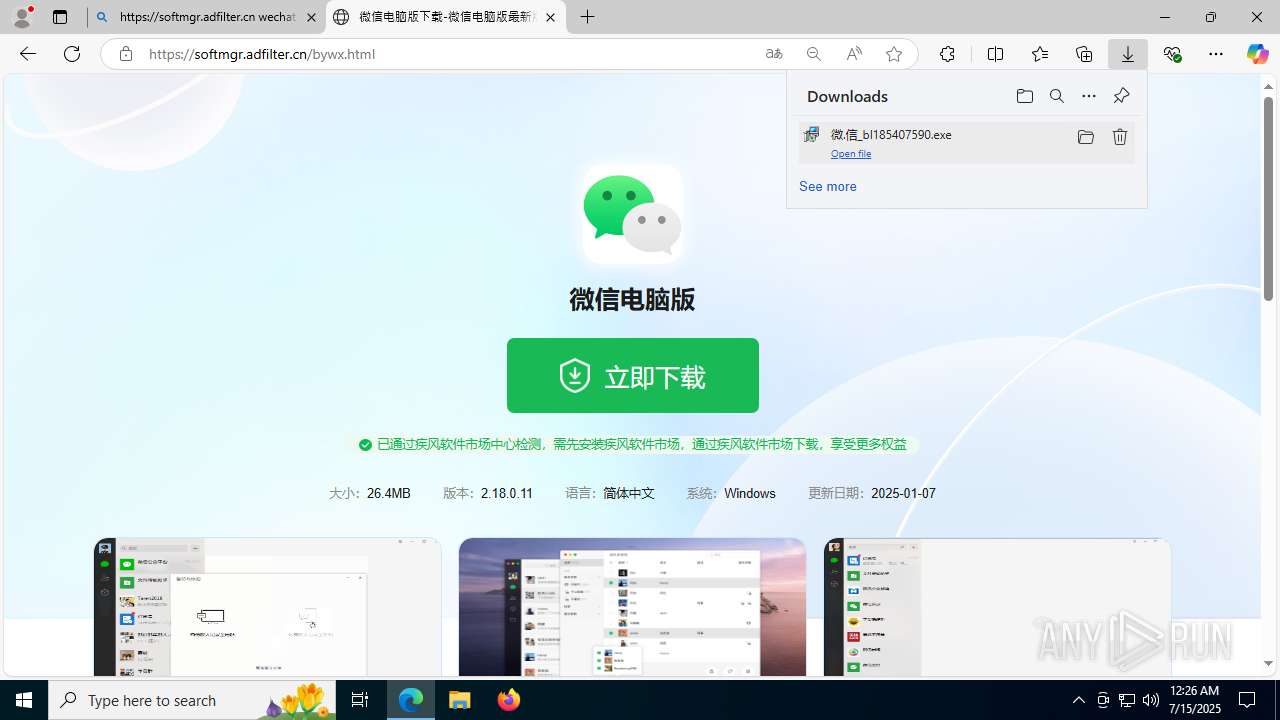The width and height of the screenshot is (1280, 720).
Task: Add this page to favorites star
Action: click(894, 54)
